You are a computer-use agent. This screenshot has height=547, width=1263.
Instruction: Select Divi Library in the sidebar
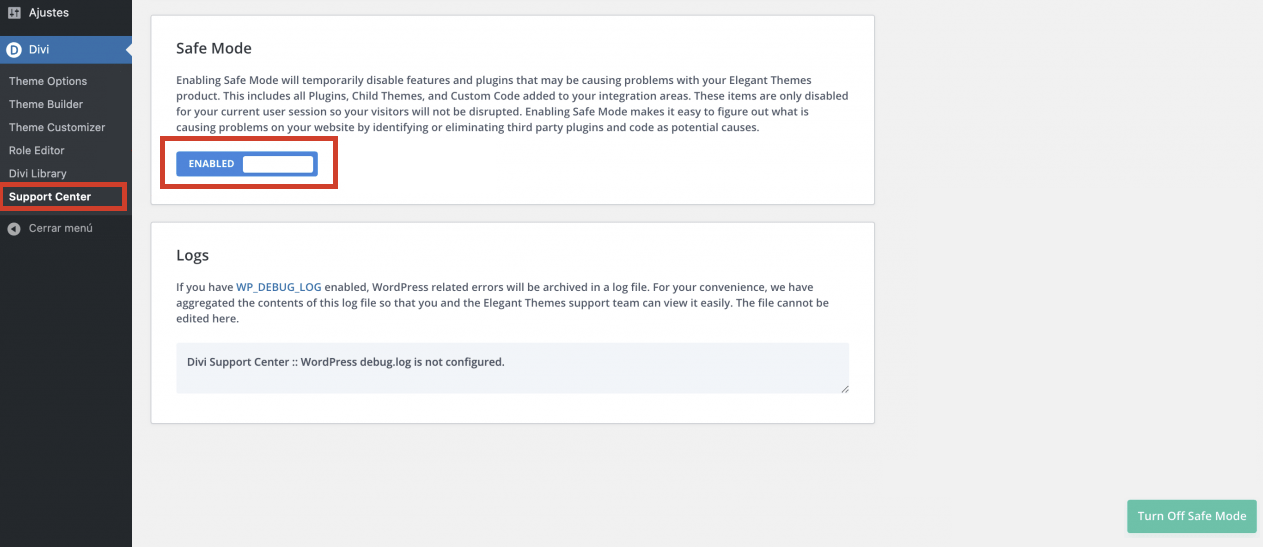pos(38,173)
